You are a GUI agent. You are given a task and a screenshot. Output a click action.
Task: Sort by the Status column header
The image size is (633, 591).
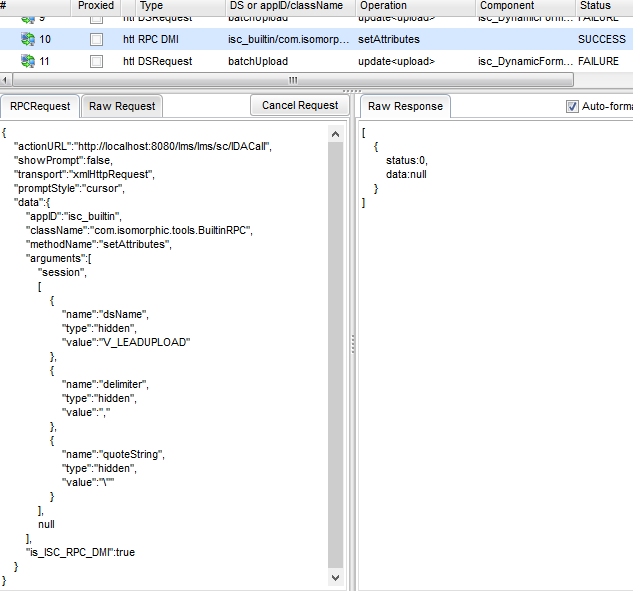click(x=595, y=6)
